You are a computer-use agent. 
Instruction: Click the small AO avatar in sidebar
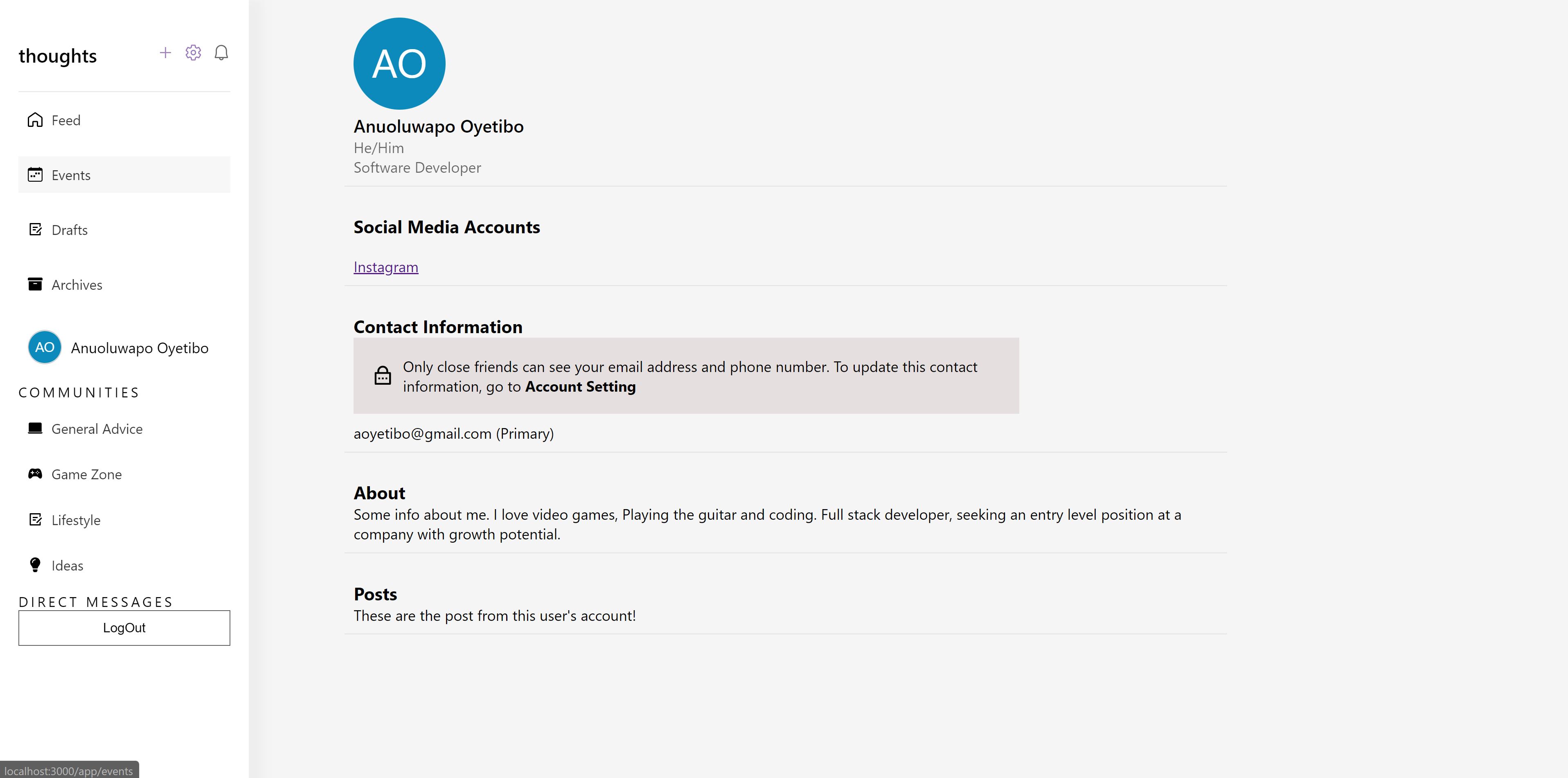(x=45, y=347)
